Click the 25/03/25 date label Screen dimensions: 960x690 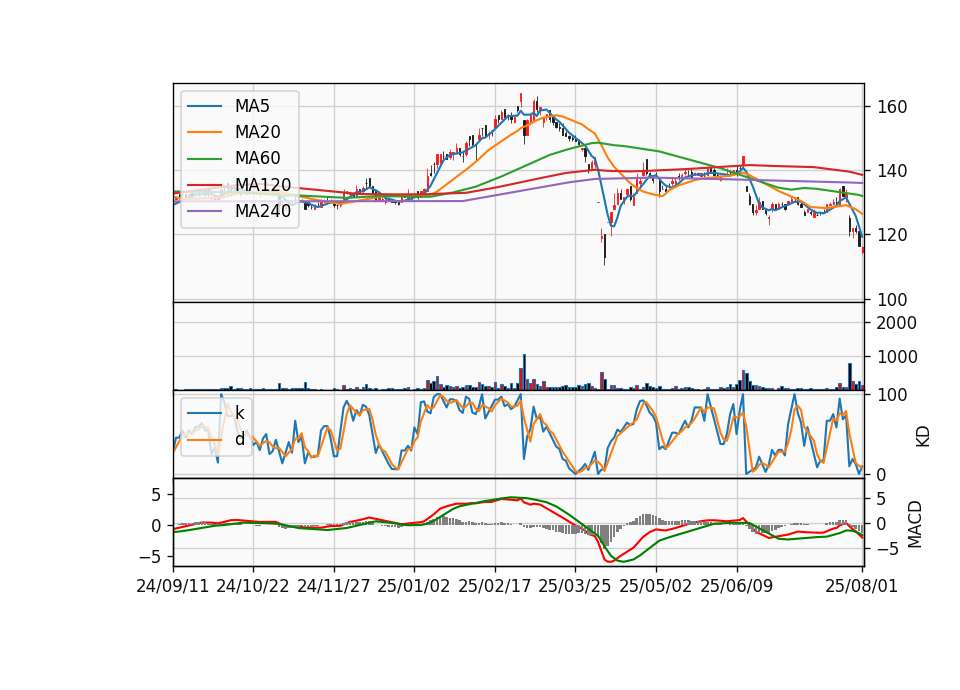pos(575,586)
